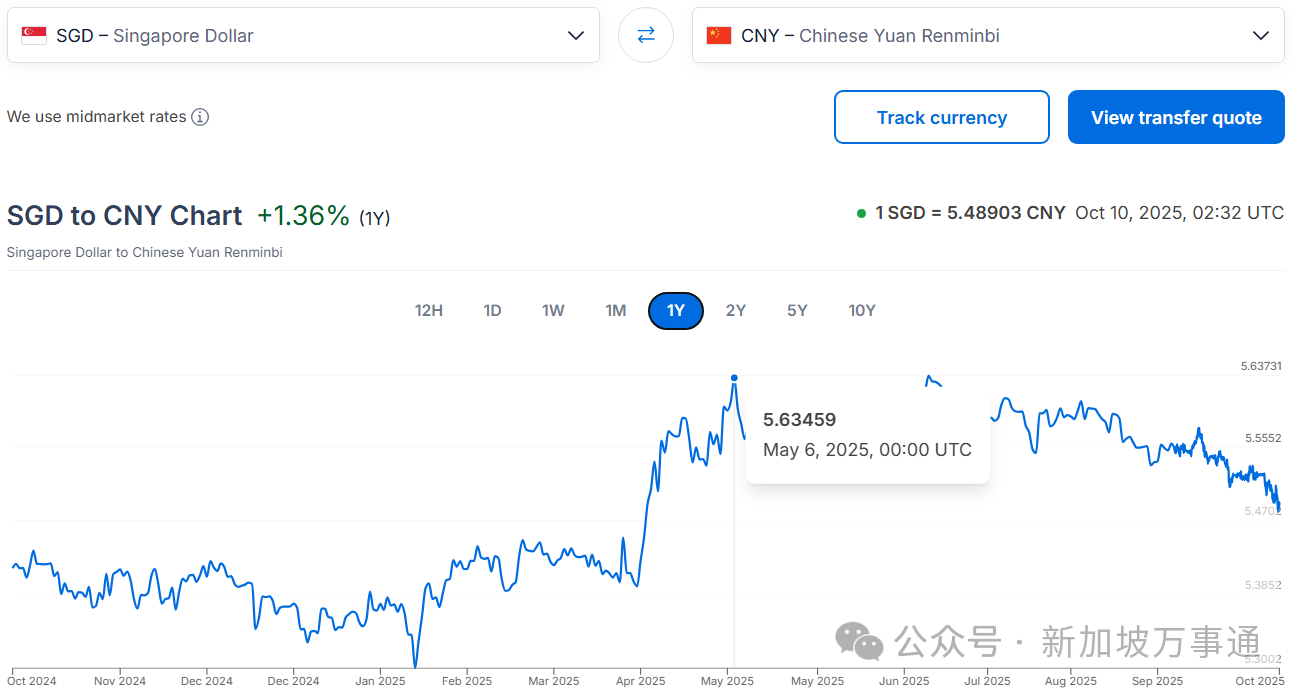The width and height of the screenshot is (1302, 694).
Task: Switch to the 5Y chart view
Action: pos(797,310)
